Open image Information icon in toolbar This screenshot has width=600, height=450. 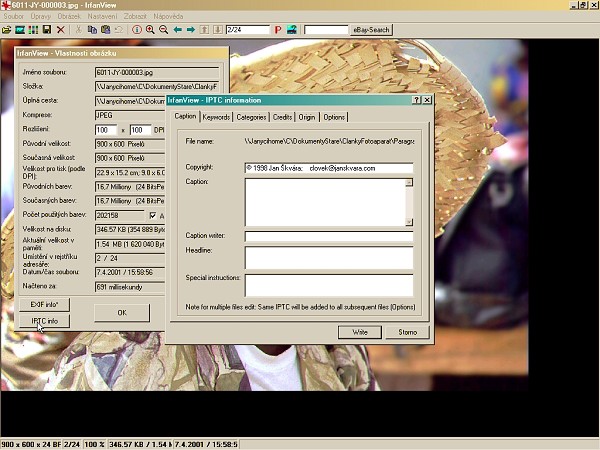[x=137, y=30]
